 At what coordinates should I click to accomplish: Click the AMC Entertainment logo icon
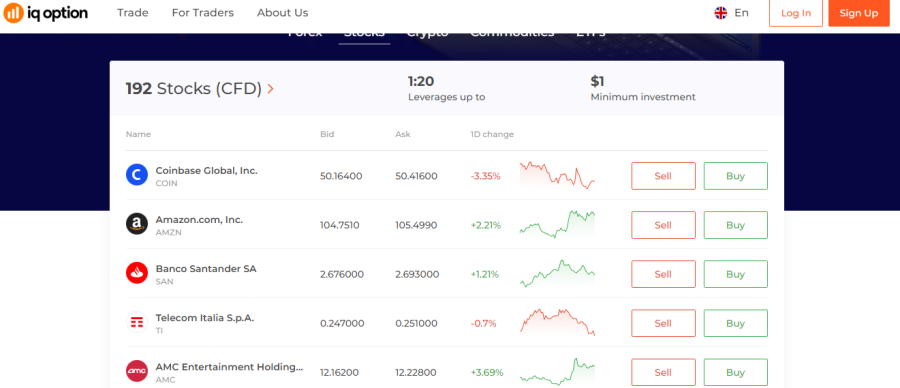137,371
